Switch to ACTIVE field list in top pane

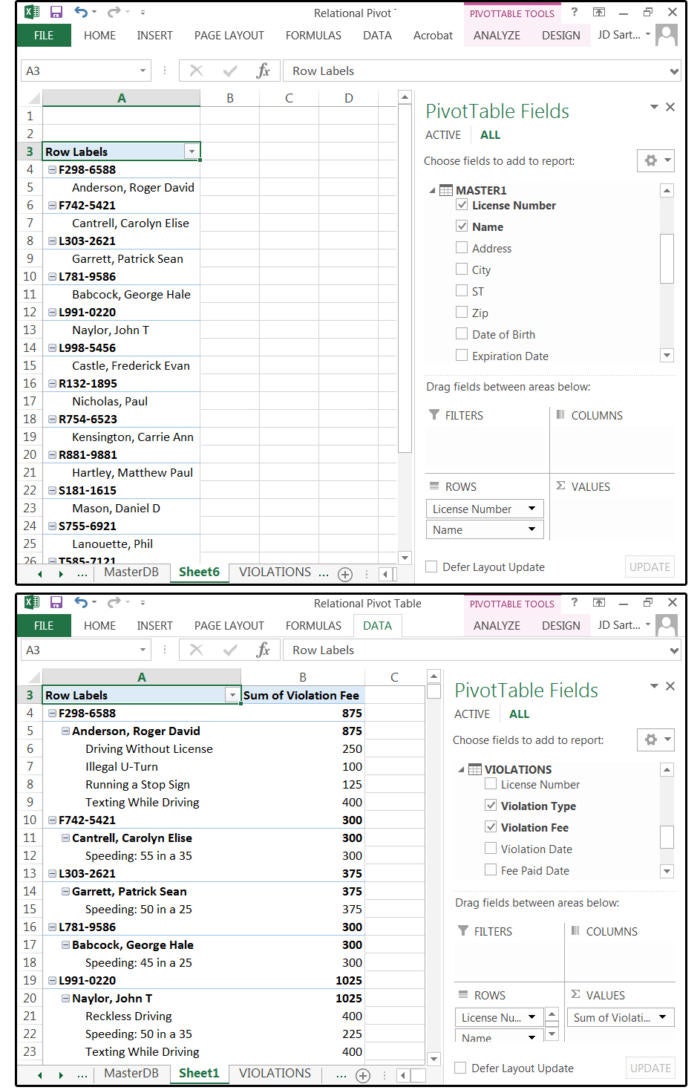pyautogui.click(x=443, y=135)
